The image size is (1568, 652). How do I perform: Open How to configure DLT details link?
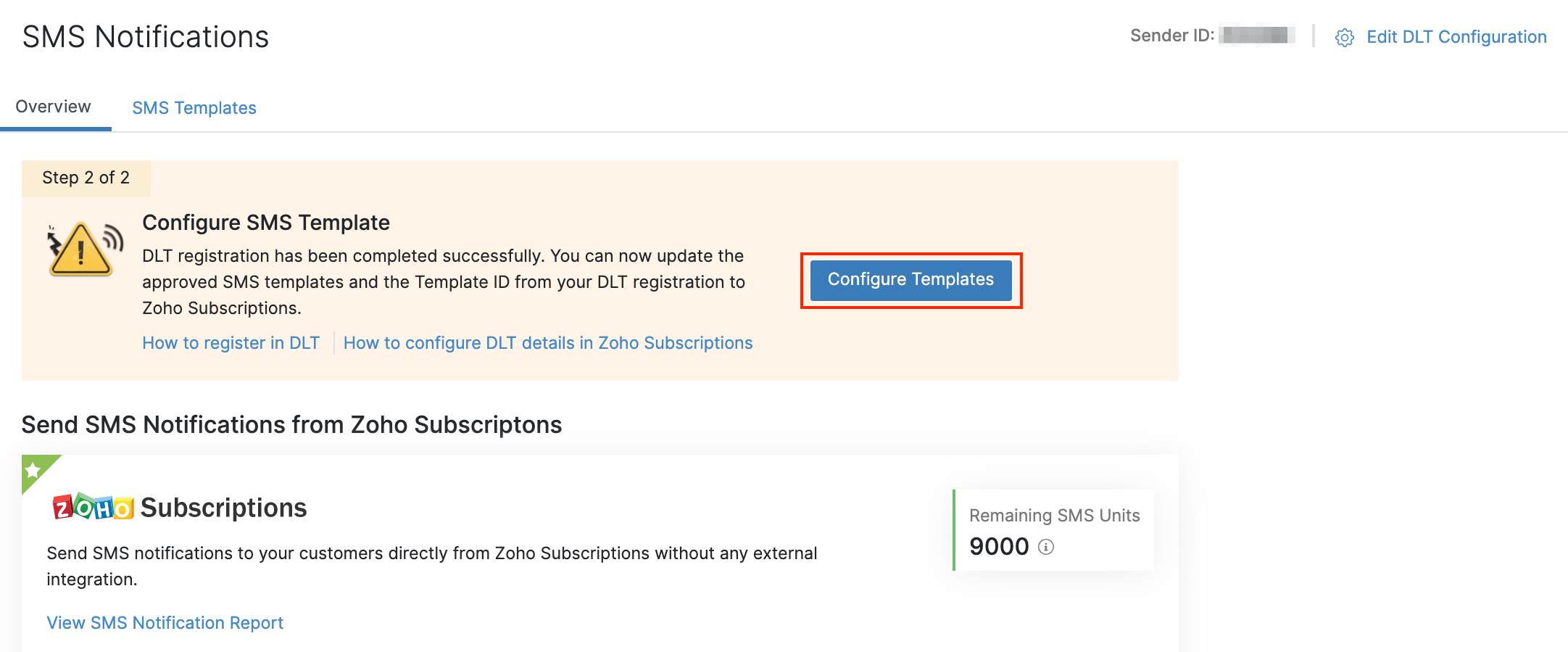547,343
